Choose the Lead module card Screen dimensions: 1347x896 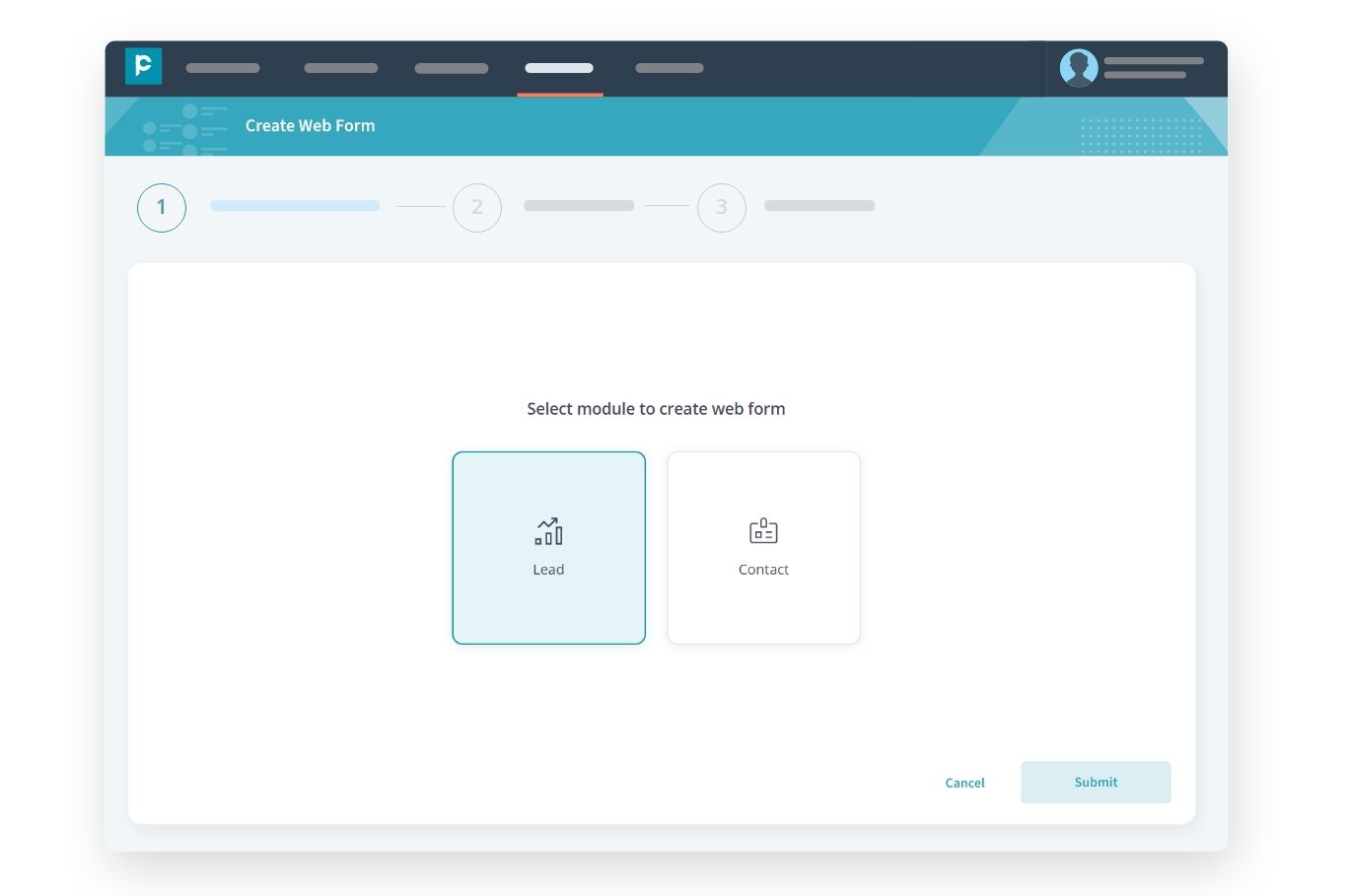549,548
